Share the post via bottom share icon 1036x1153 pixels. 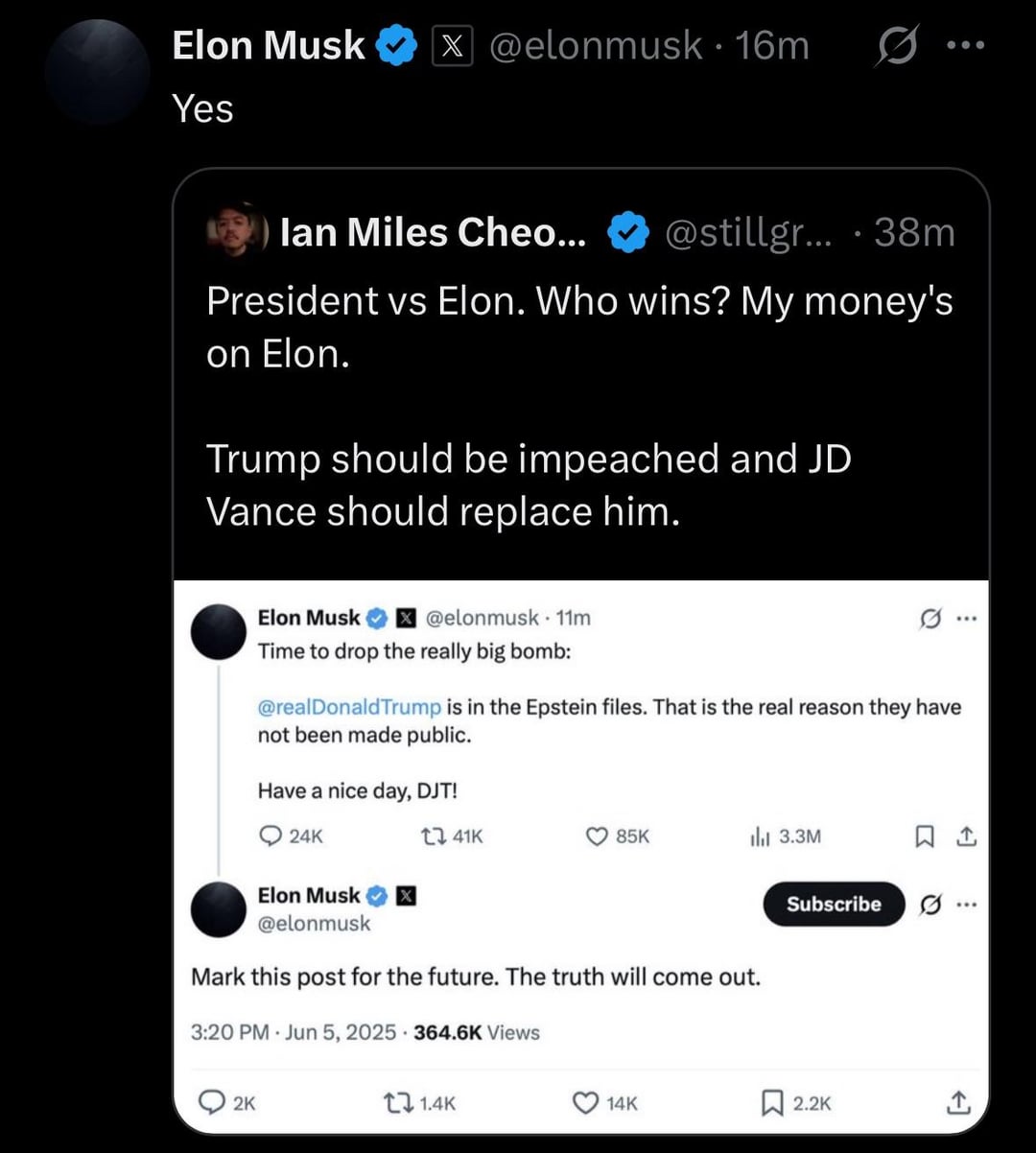tap(957, 1103)
